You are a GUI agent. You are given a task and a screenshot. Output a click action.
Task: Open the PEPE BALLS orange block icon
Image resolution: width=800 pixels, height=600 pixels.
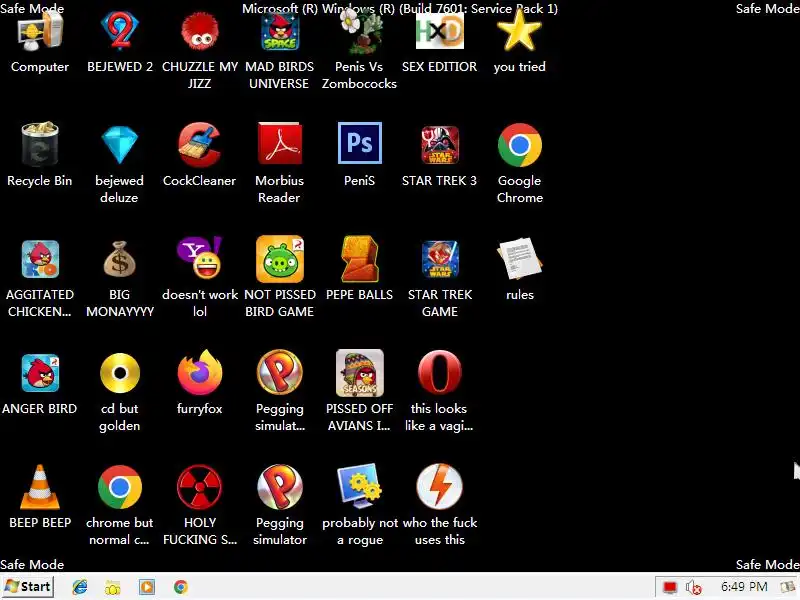pos(360,259)
